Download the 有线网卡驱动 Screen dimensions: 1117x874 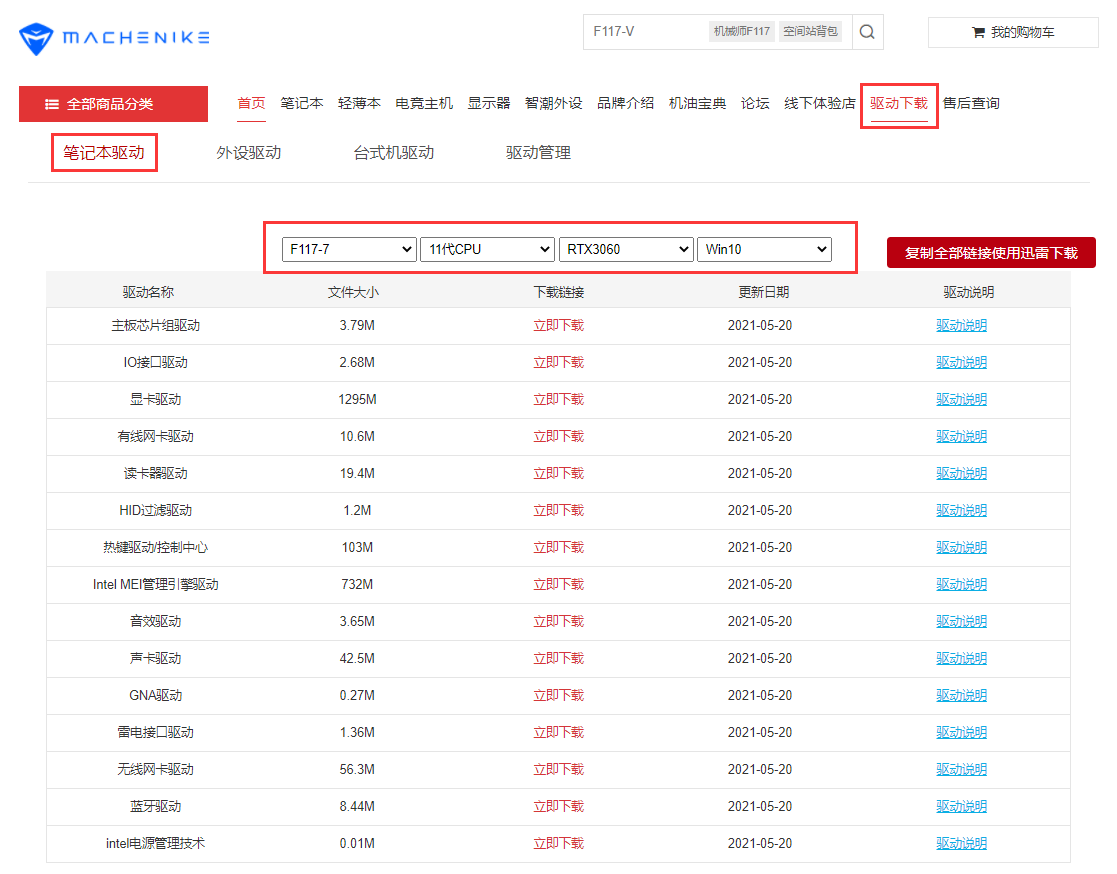coord(558,437)
